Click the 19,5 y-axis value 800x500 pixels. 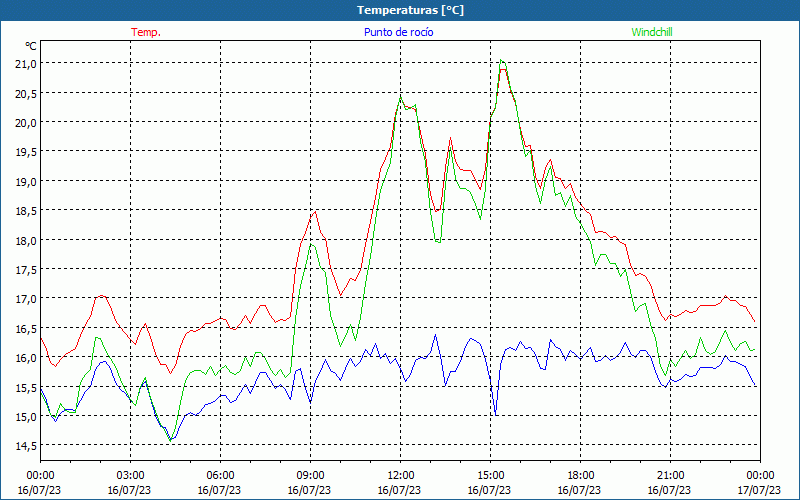26,152
